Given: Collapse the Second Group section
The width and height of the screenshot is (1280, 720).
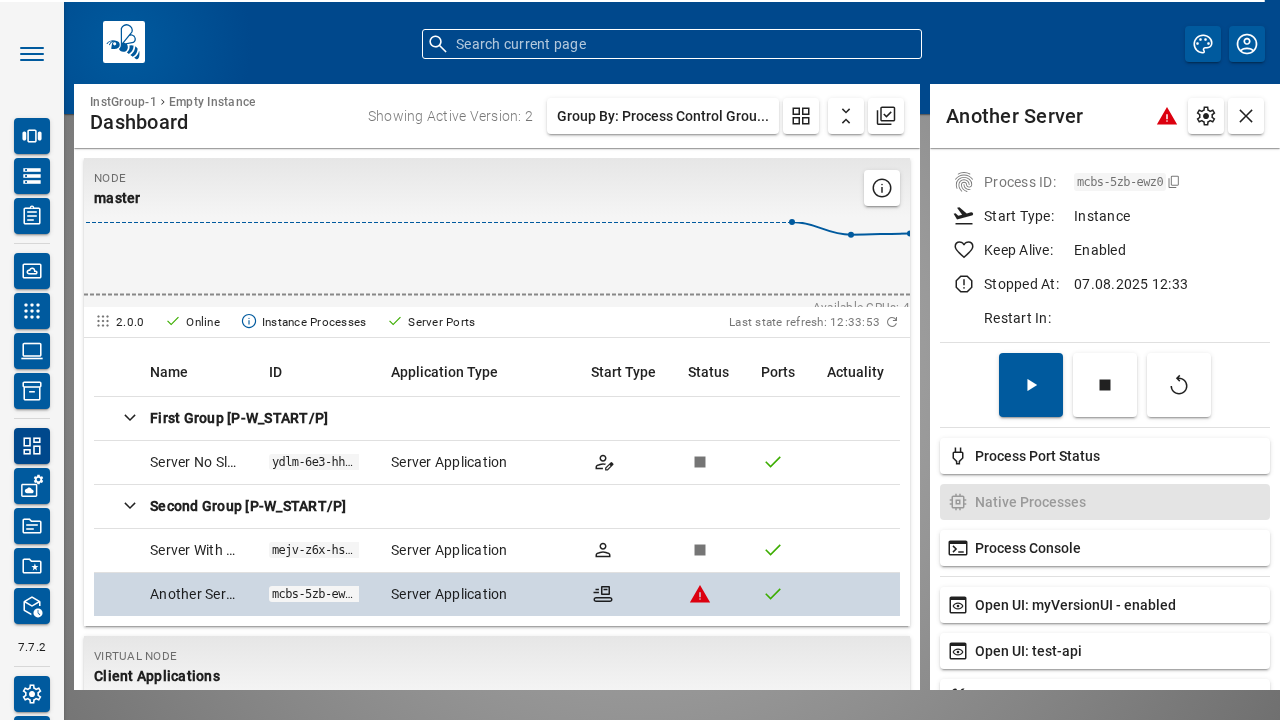Looking at the screenshot, I should 130,506.
